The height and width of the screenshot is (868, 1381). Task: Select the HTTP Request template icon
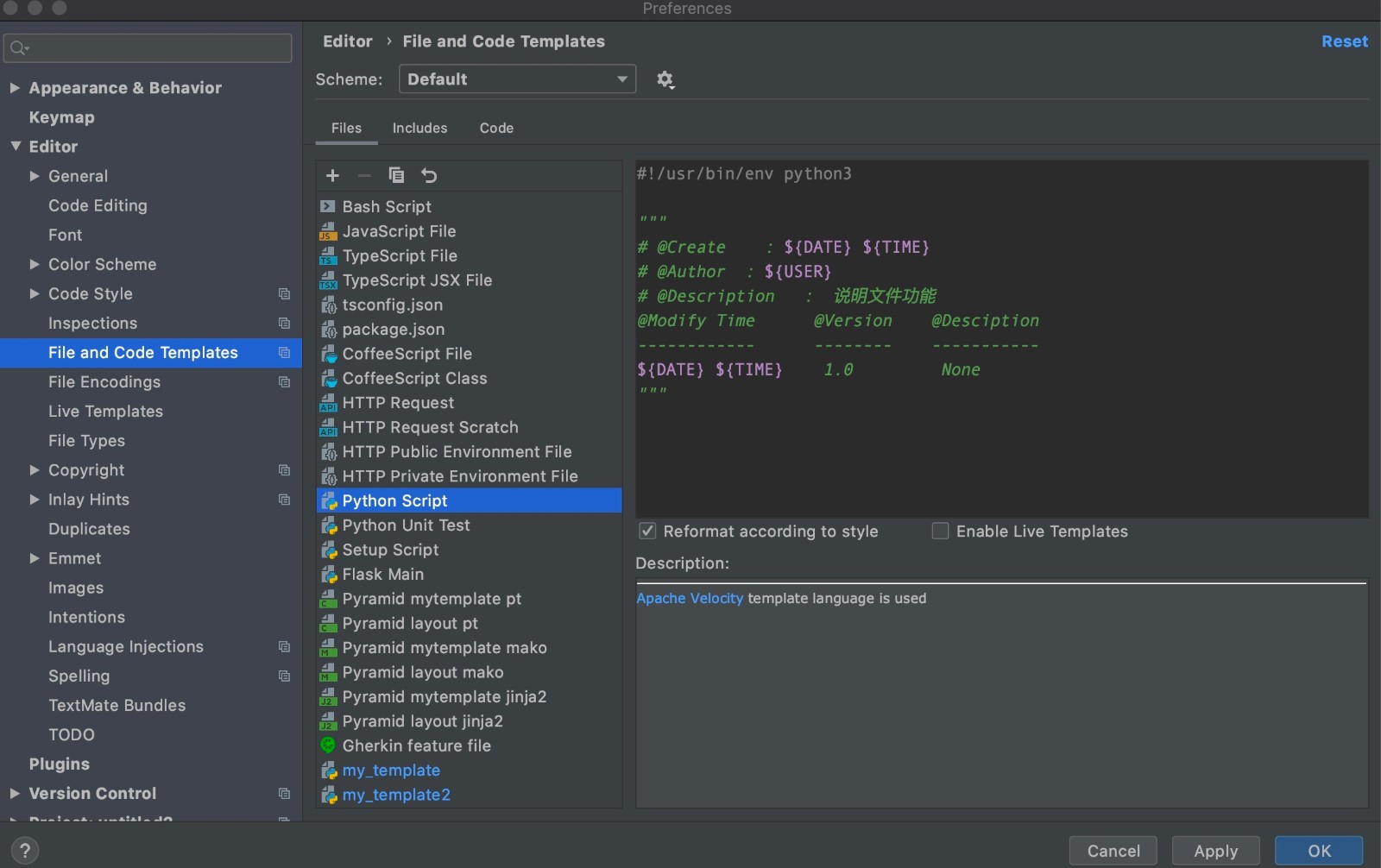pos(328,403)
